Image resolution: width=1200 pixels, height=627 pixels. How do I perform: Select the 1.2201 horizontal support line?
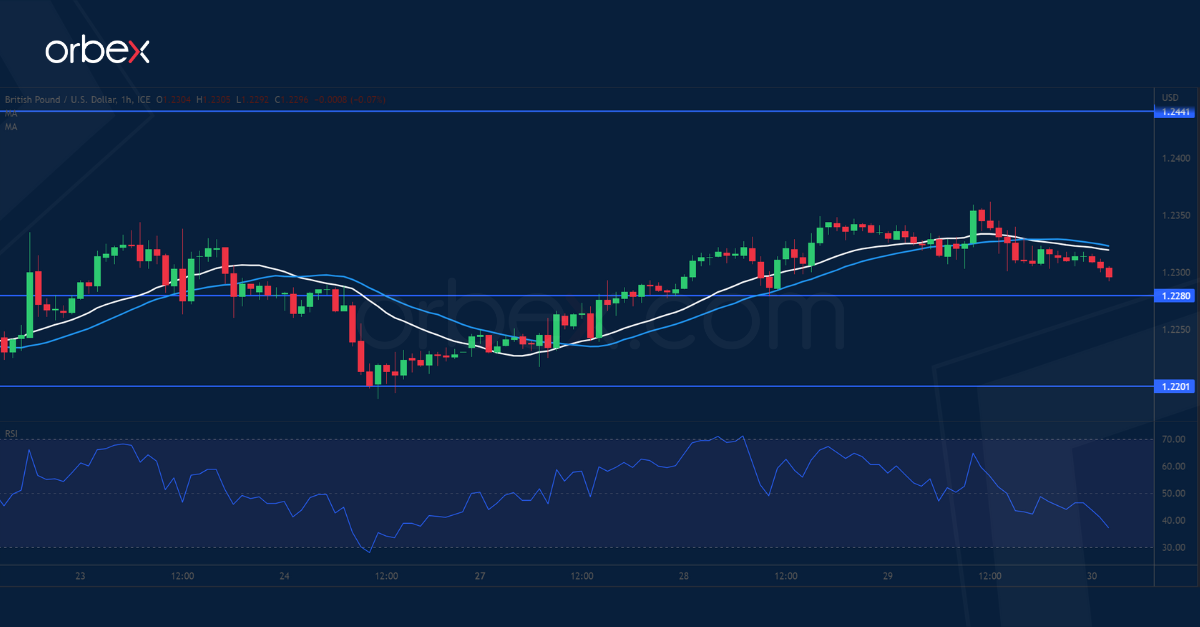coord(600,385)
